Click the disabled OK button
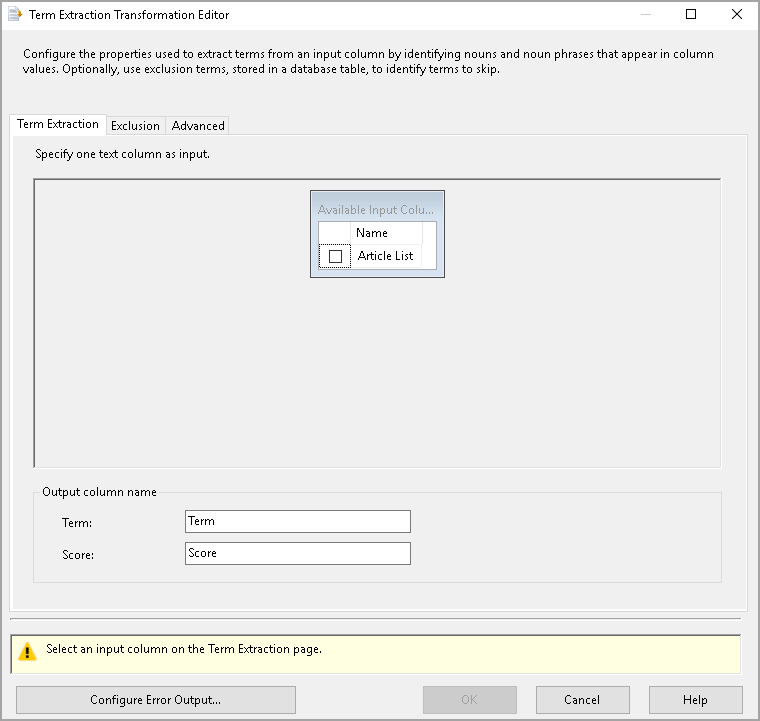The image size is (760, 721). click(x=469, y=700)
